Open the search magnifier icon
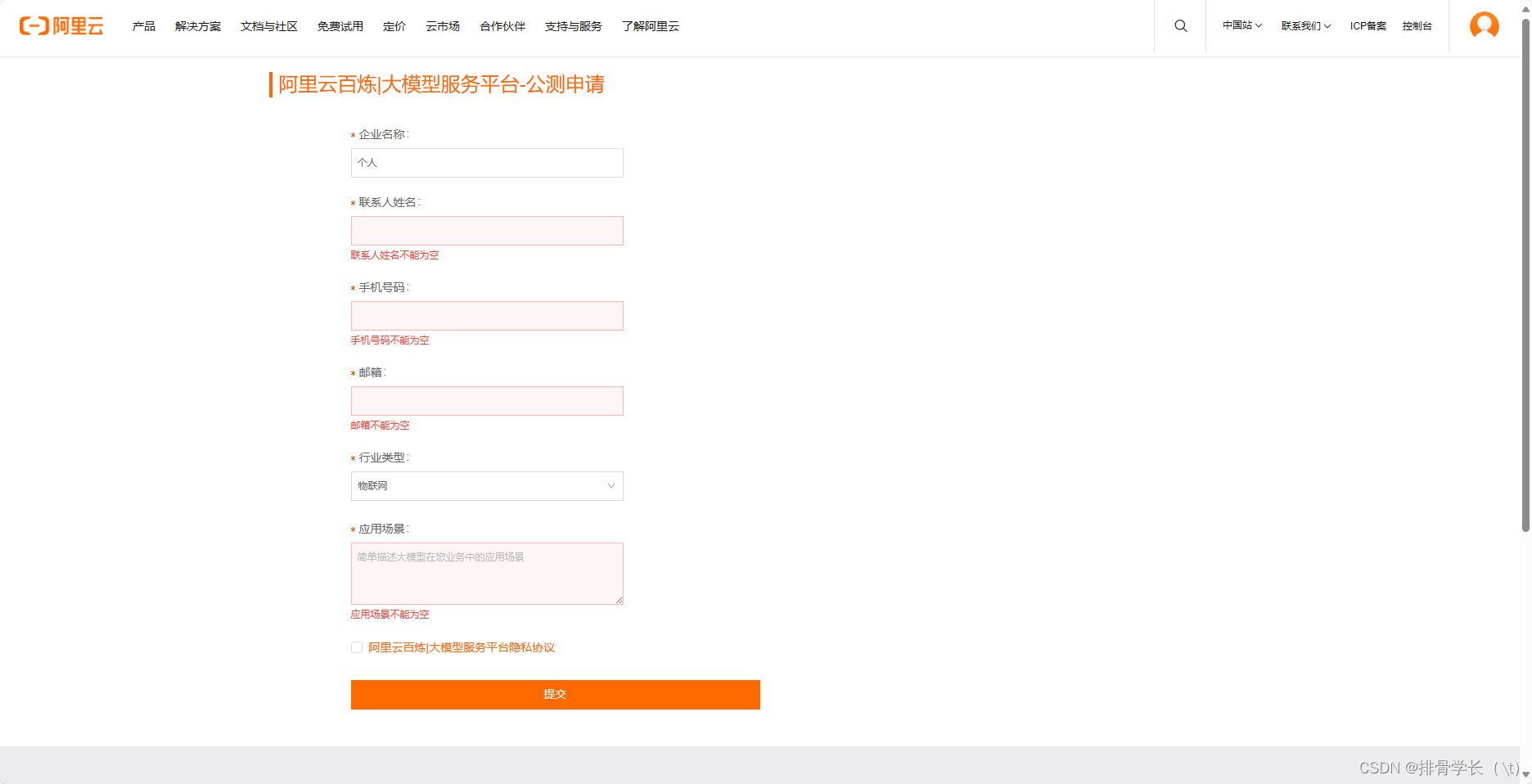Viewport: 1532px width, 784px height. tap(1180, 26)
